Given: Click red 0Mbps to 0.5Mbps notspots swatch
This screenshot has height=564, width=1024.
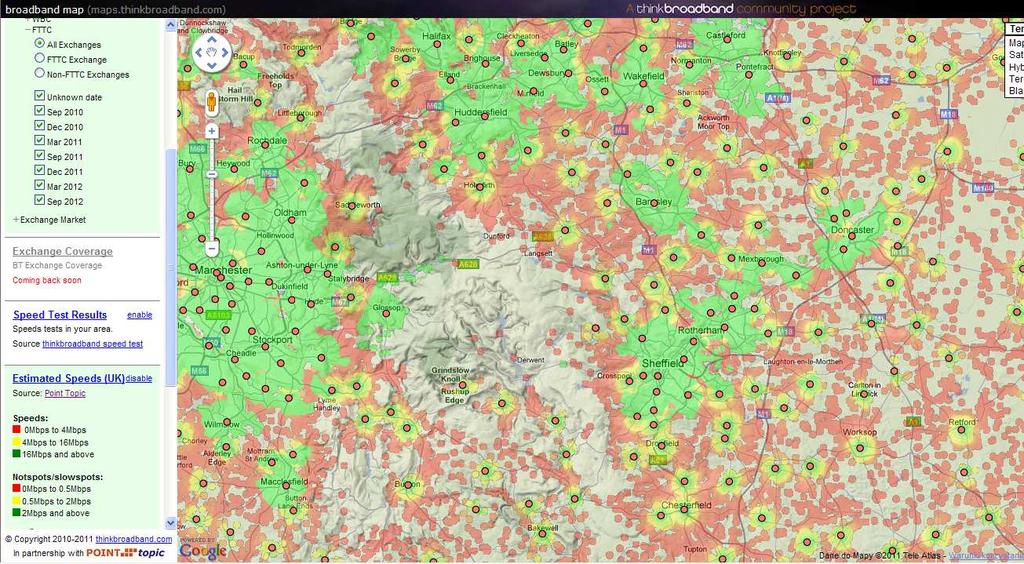Looking at the screenshot, I should [x=16, y=488].
